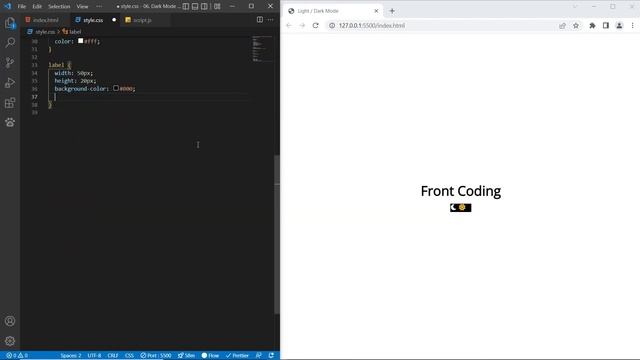Open black color swatch beside #000
The image size is (640, 360).
coord(116,88)
